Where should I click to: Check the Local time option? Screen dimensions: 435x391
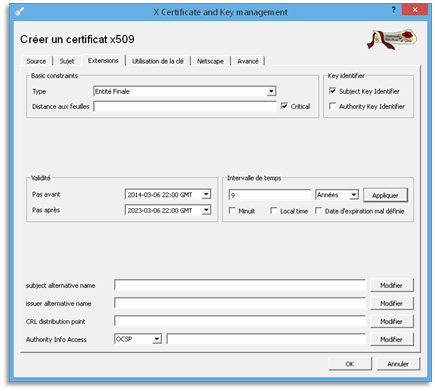click(x=274, y=211)
